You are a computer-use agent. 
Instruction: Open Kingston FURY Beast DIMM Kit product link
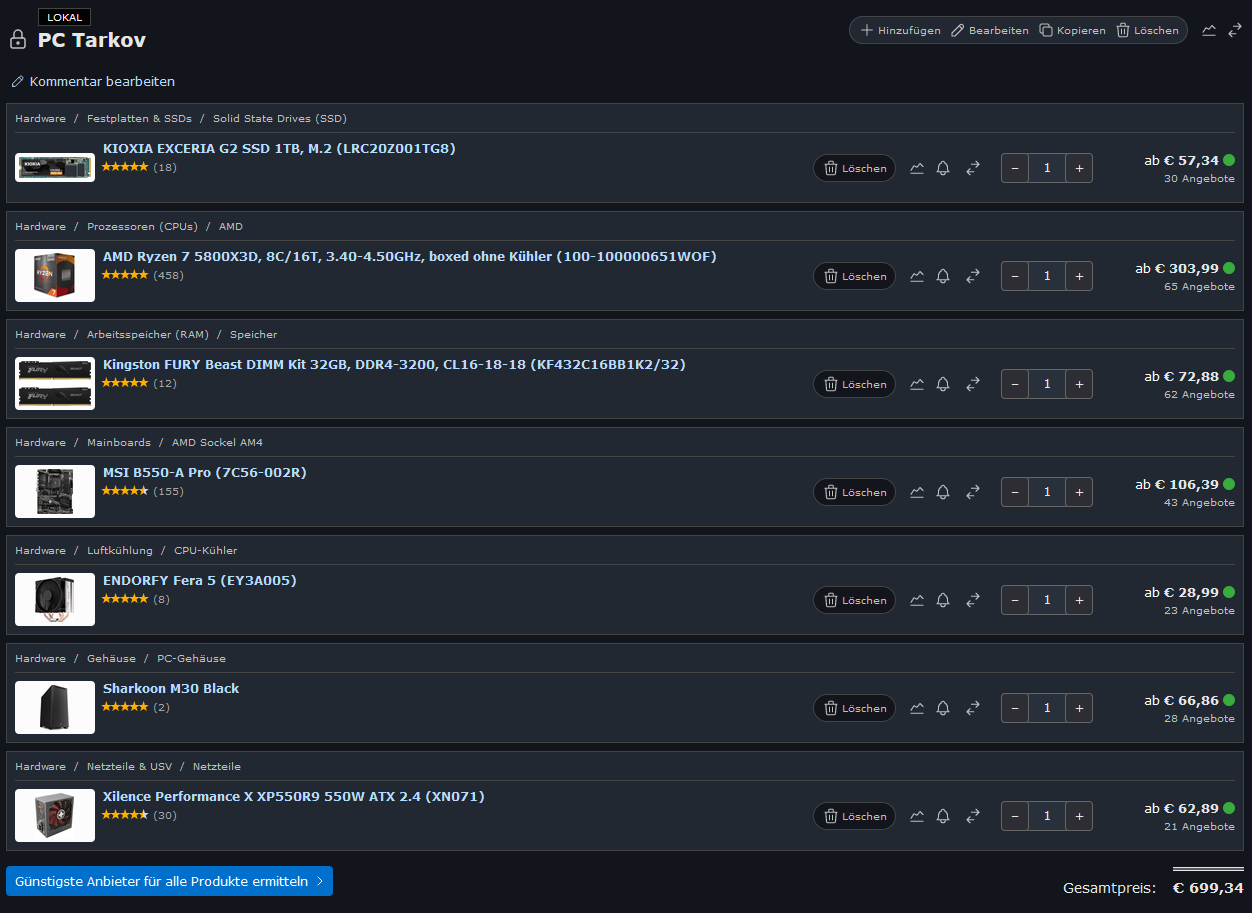pyautogui.click(x=394, y=364)
